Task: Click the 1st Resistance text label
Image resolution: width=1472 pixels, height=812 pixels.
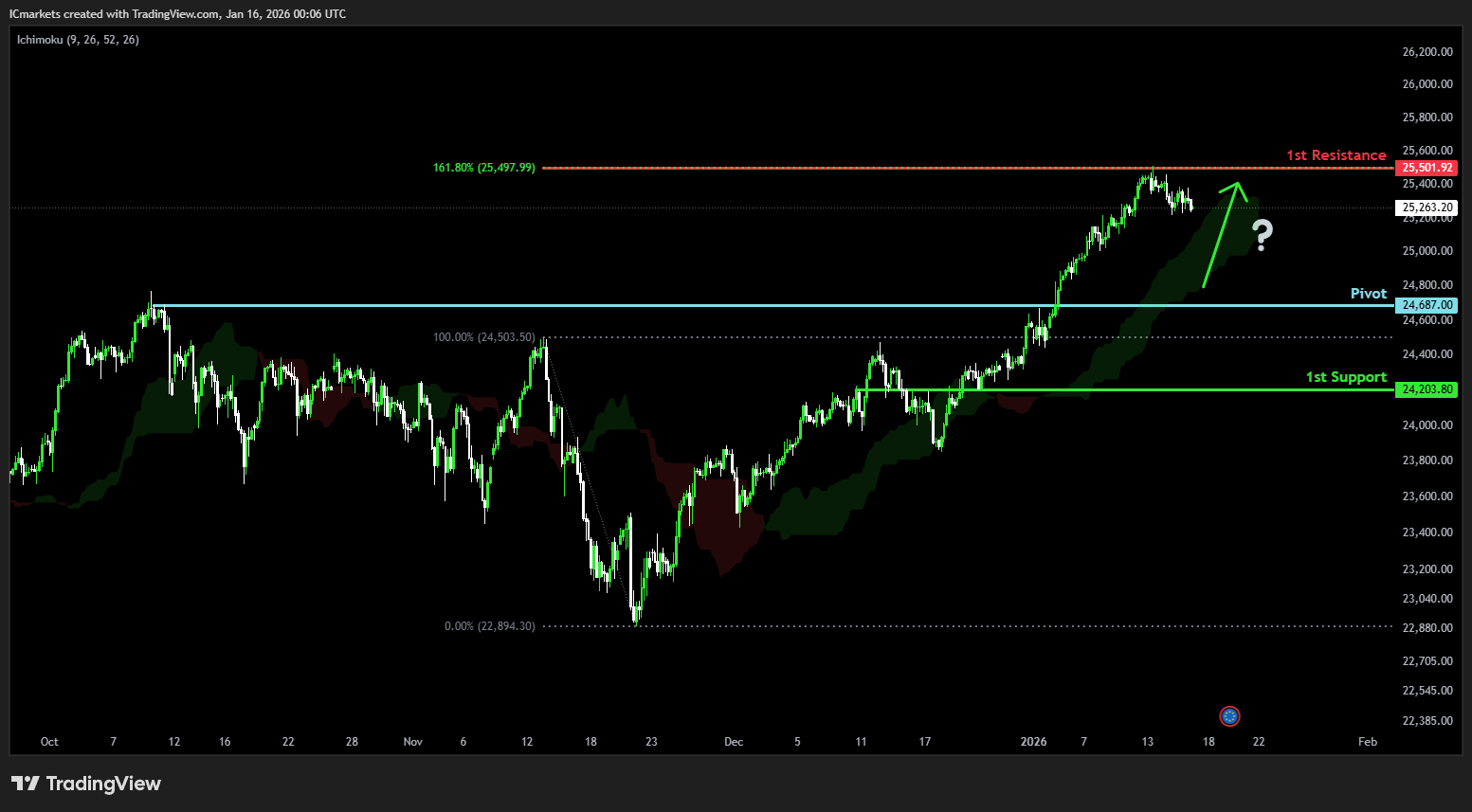Action: point(1336,155)
